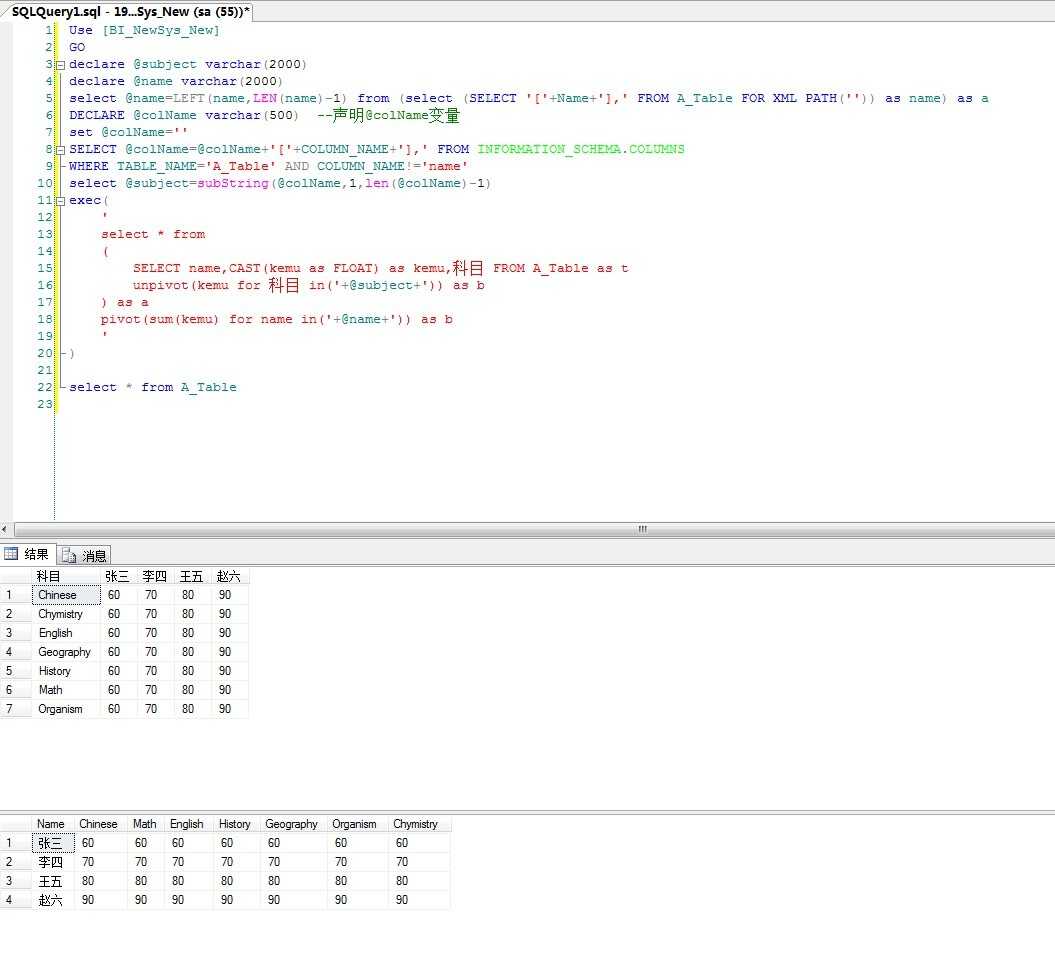
Task: Click the Geography cell in first grid
Action: tap(66, 652)
